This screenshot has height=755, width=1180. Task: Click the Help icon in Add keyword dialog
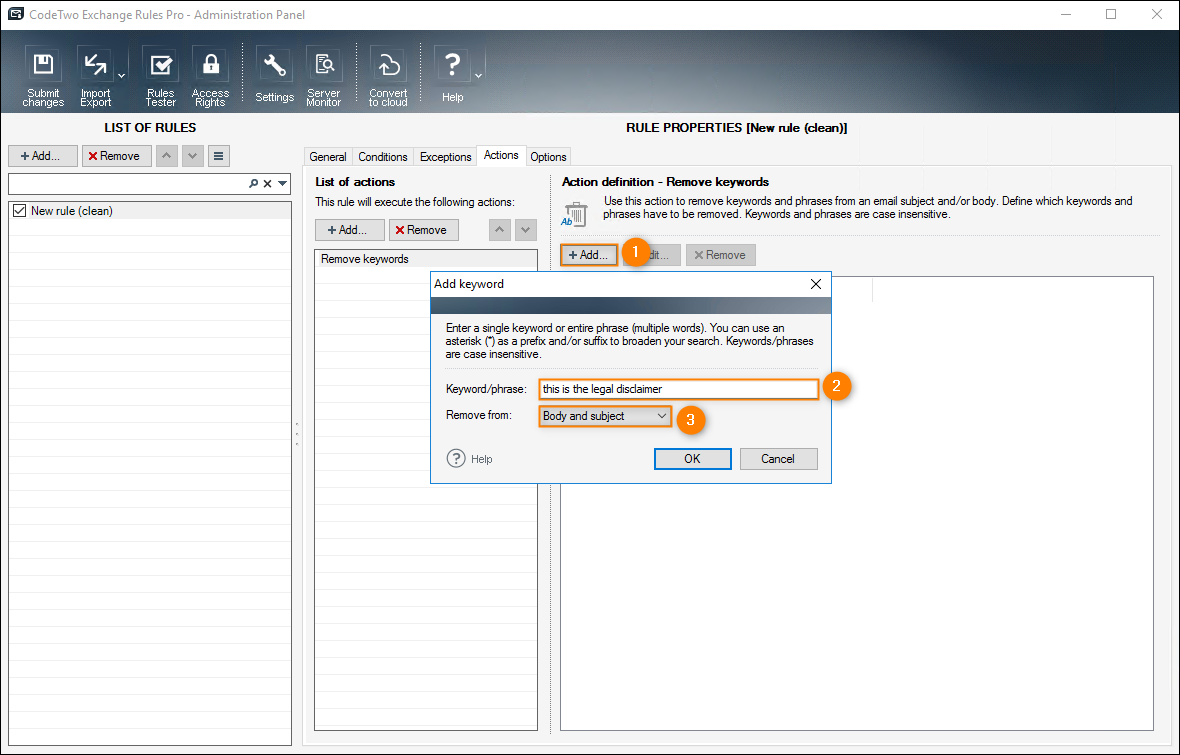tap(456, 458)
